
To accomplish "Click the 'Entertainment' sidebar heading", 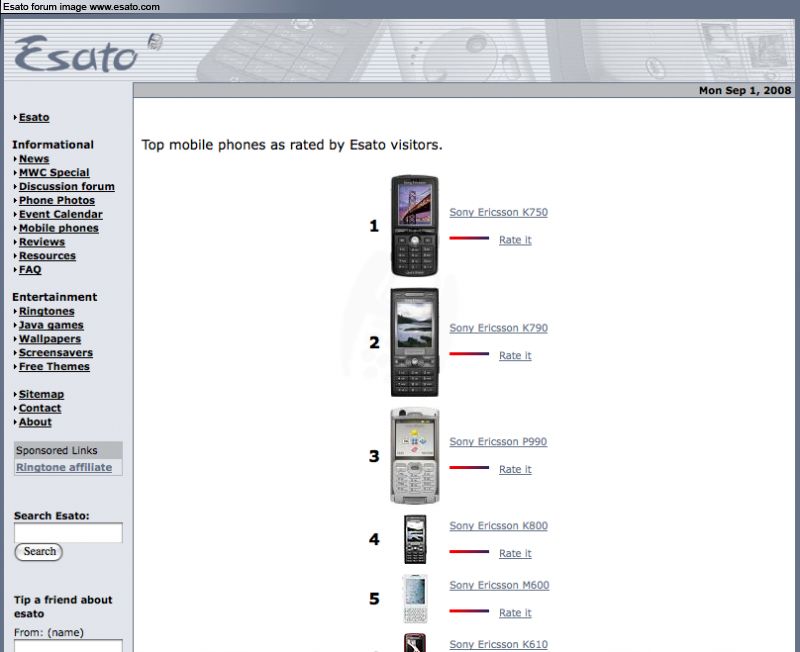I will click(x=55, y=297).
